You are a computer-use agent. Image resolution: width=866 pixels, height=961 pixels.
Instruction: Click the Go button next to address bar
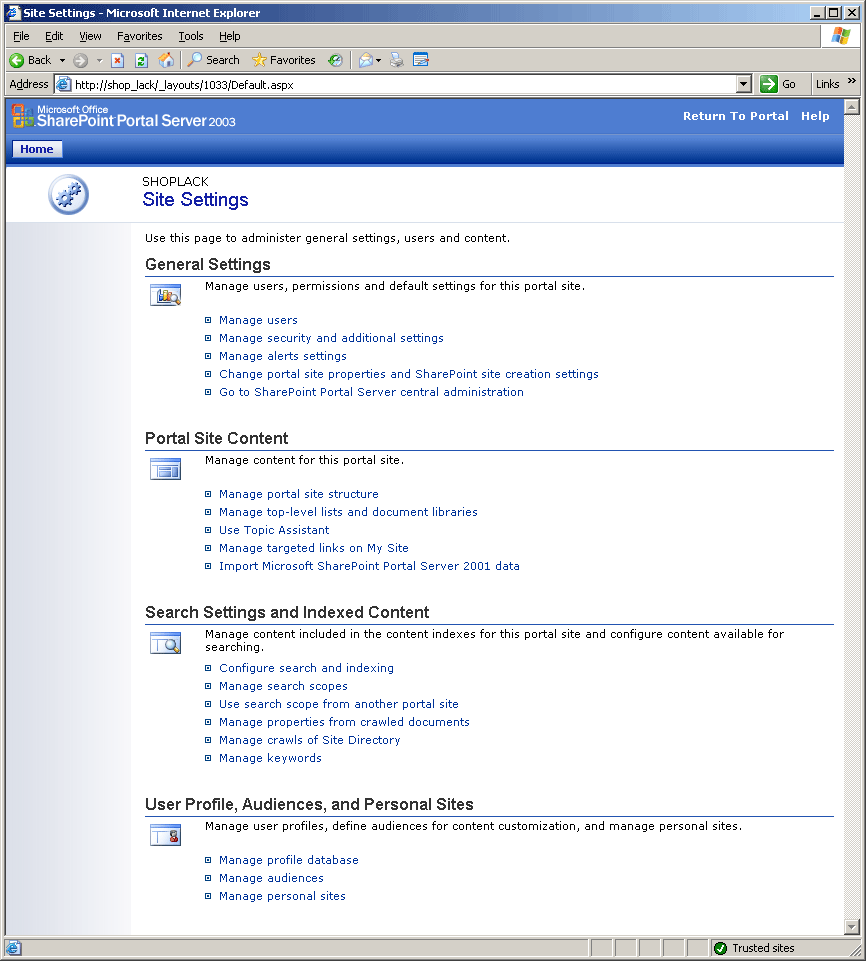click(778, 84)
